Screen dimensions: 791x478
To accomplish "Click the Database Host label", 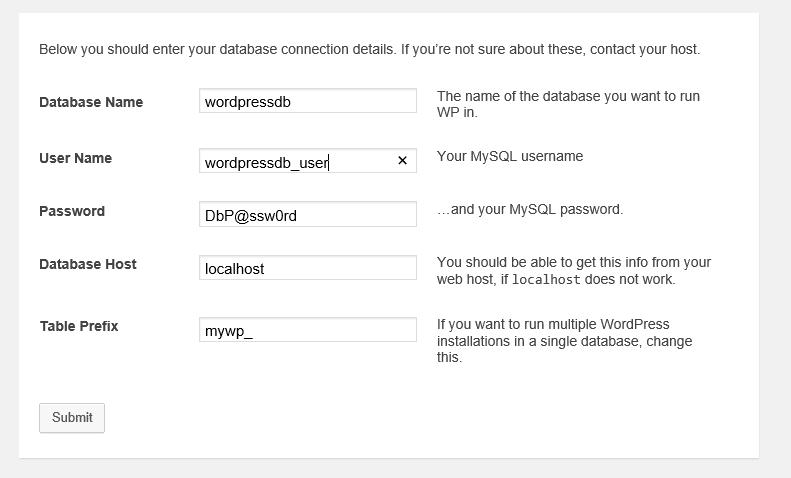I will click(x=88, y=264).
